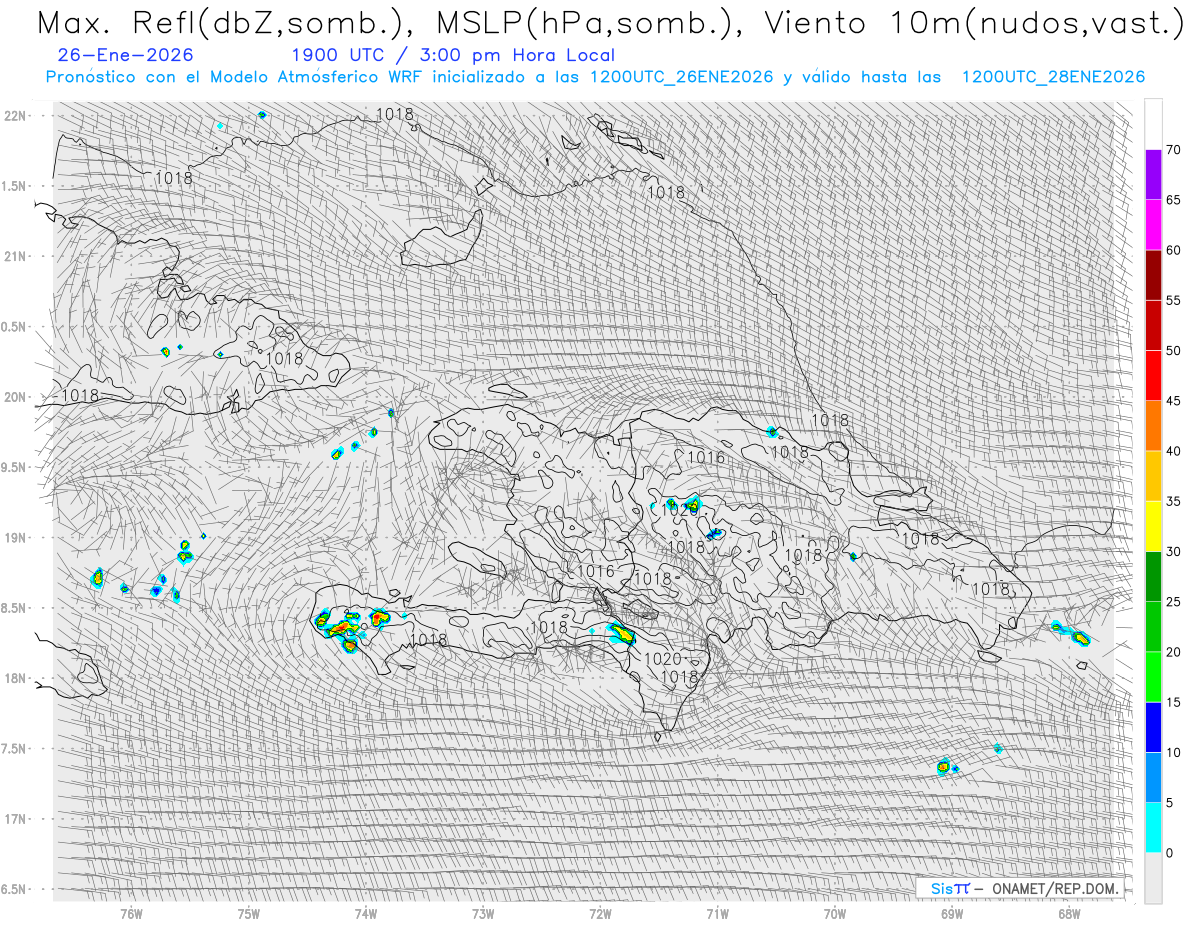Click the '19N' latitude axis label
Viewport: 1200px width, 927px height.
[x=16, y=537]
